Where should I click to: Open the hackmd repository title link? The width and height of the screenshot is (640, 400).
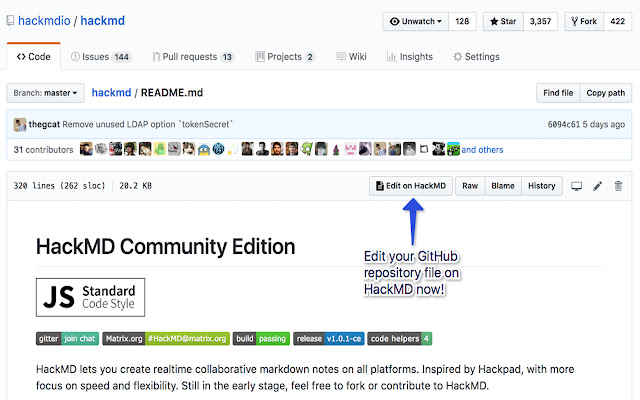pos(102,21)
